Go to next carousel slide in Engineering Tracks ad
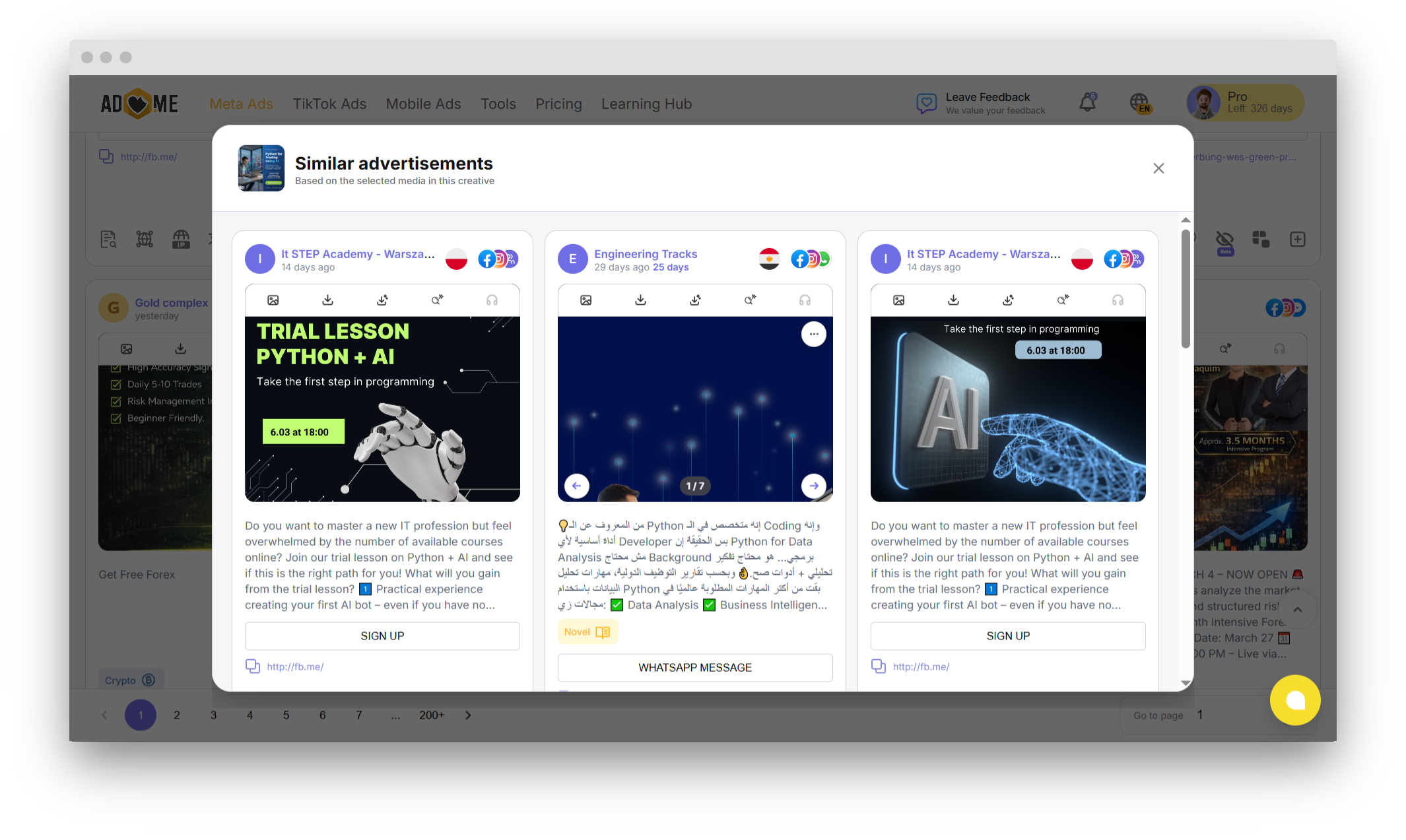 tap(813, 486)
